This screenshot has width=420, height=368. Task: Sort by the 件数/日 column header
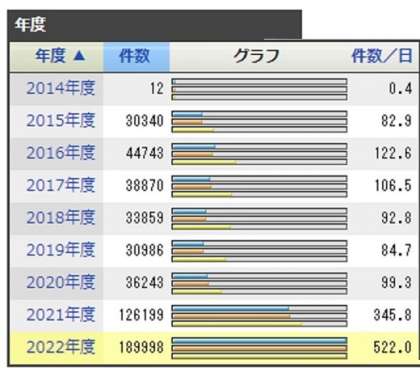(x=382, y=56)
